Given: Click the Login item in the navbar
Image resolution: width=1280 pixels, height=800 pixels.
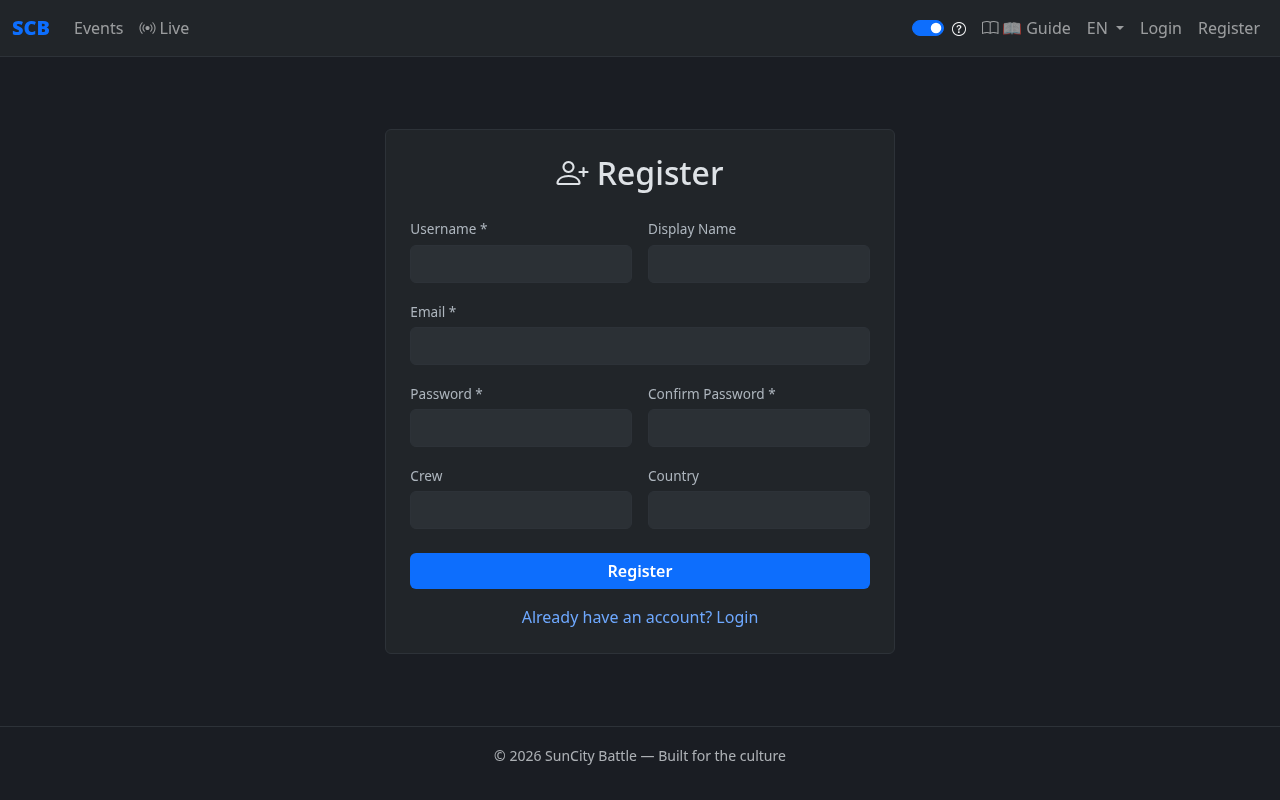Looking at the screenshot, I should tap(1161, 28).
